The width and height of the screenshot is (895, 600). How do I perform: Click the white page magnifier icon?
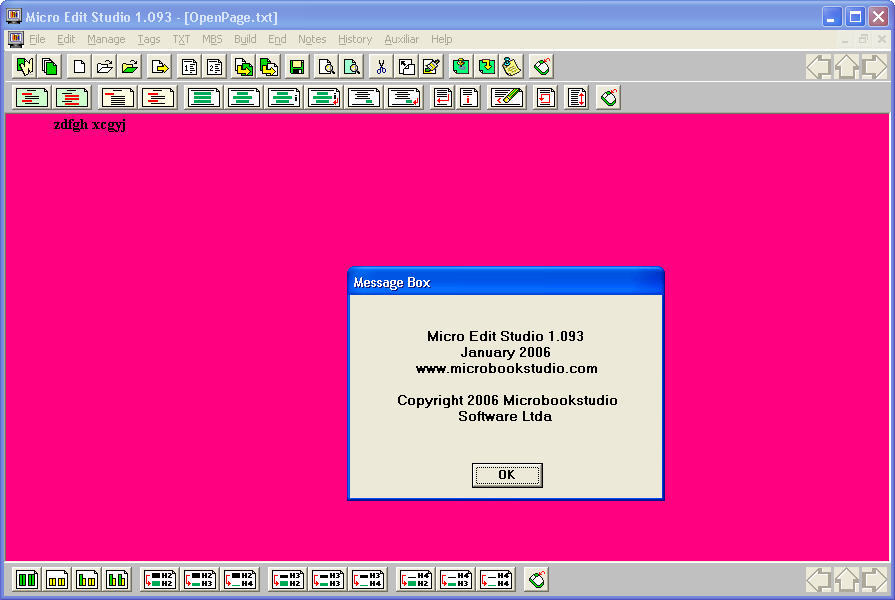(x=326, y=67)
